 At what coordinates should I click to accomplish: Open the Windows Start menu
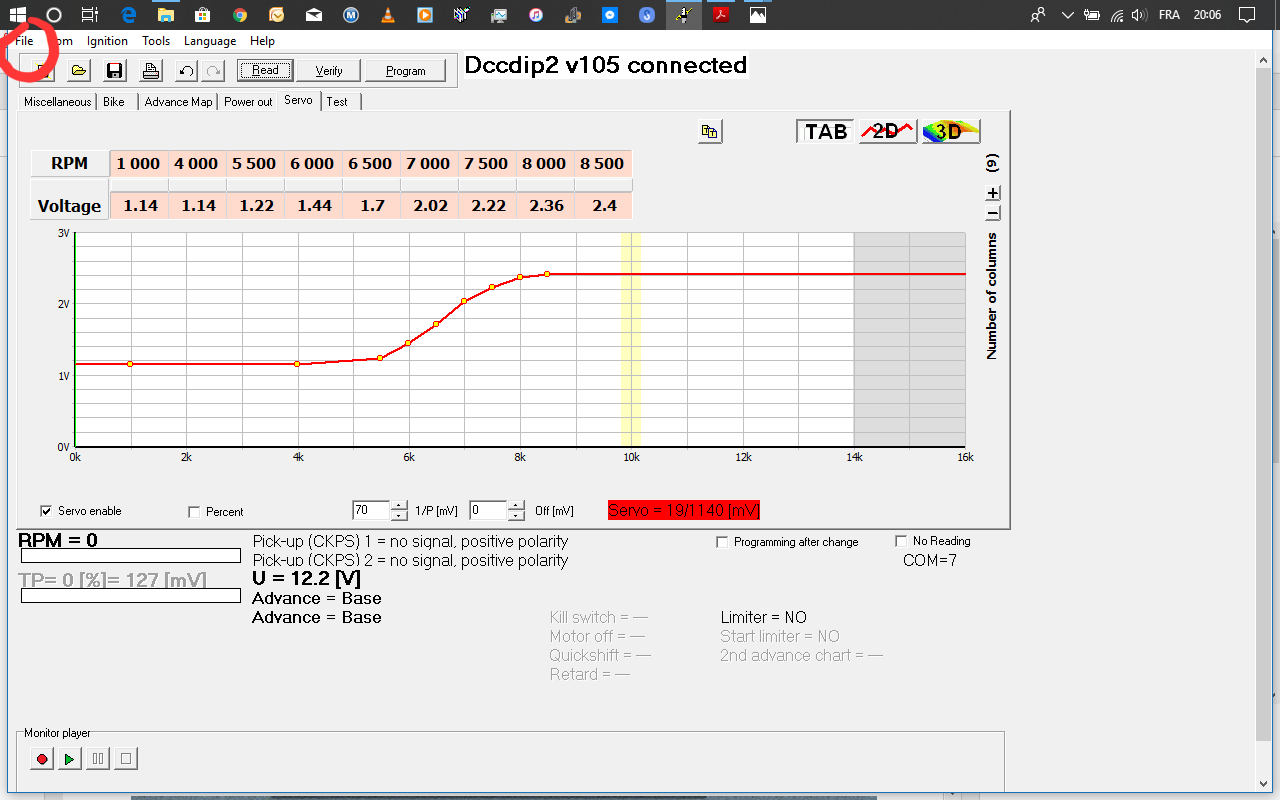tap(18, 15)
